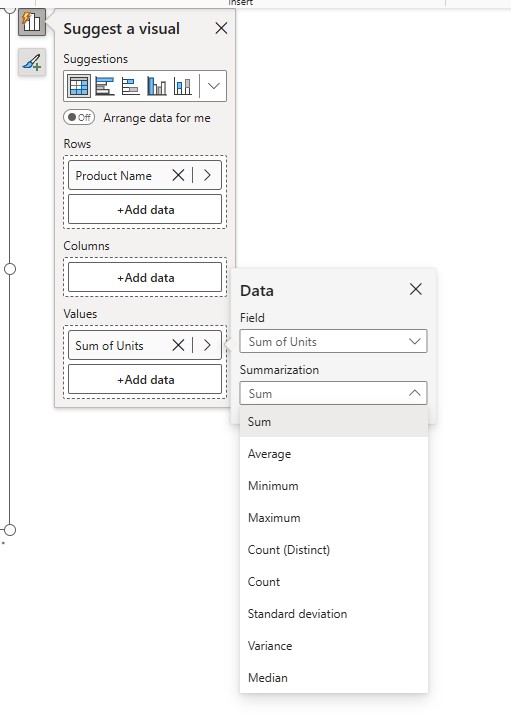The image size is (511, 717).
Task: Expand more visual suggestions dropdown
Action: (213, 86)
